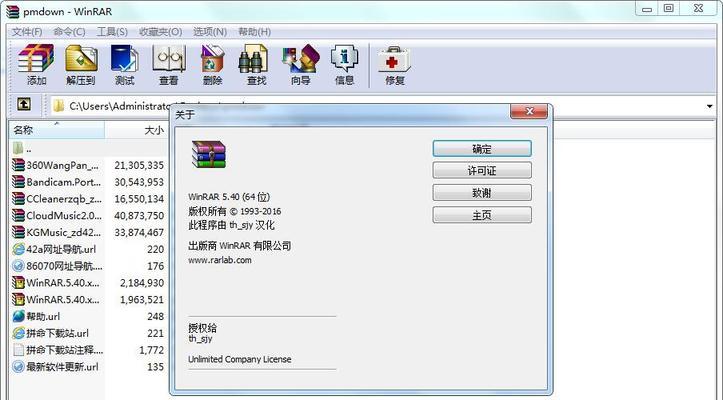Click the icon of 86070网址导航 shortcut
The height and width of the screenshot is (400, 723).
coord(18,266)
